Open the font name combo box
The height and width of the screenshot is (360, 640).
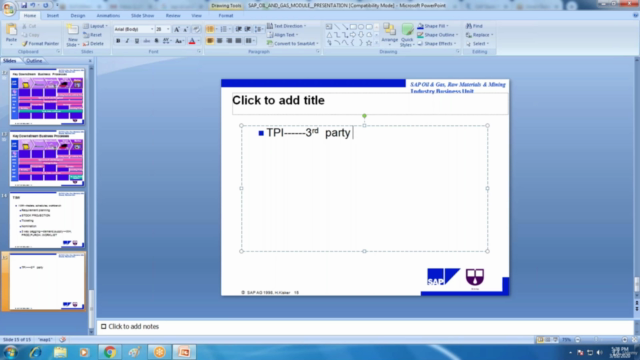133,29
